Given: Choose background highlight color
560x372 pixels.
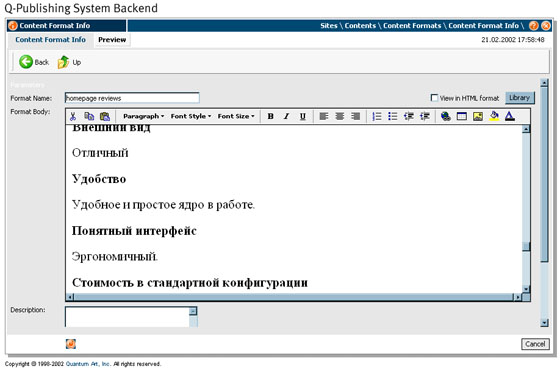Looking at the screenshot, I should pyautogui.click(x=494, y=116).
